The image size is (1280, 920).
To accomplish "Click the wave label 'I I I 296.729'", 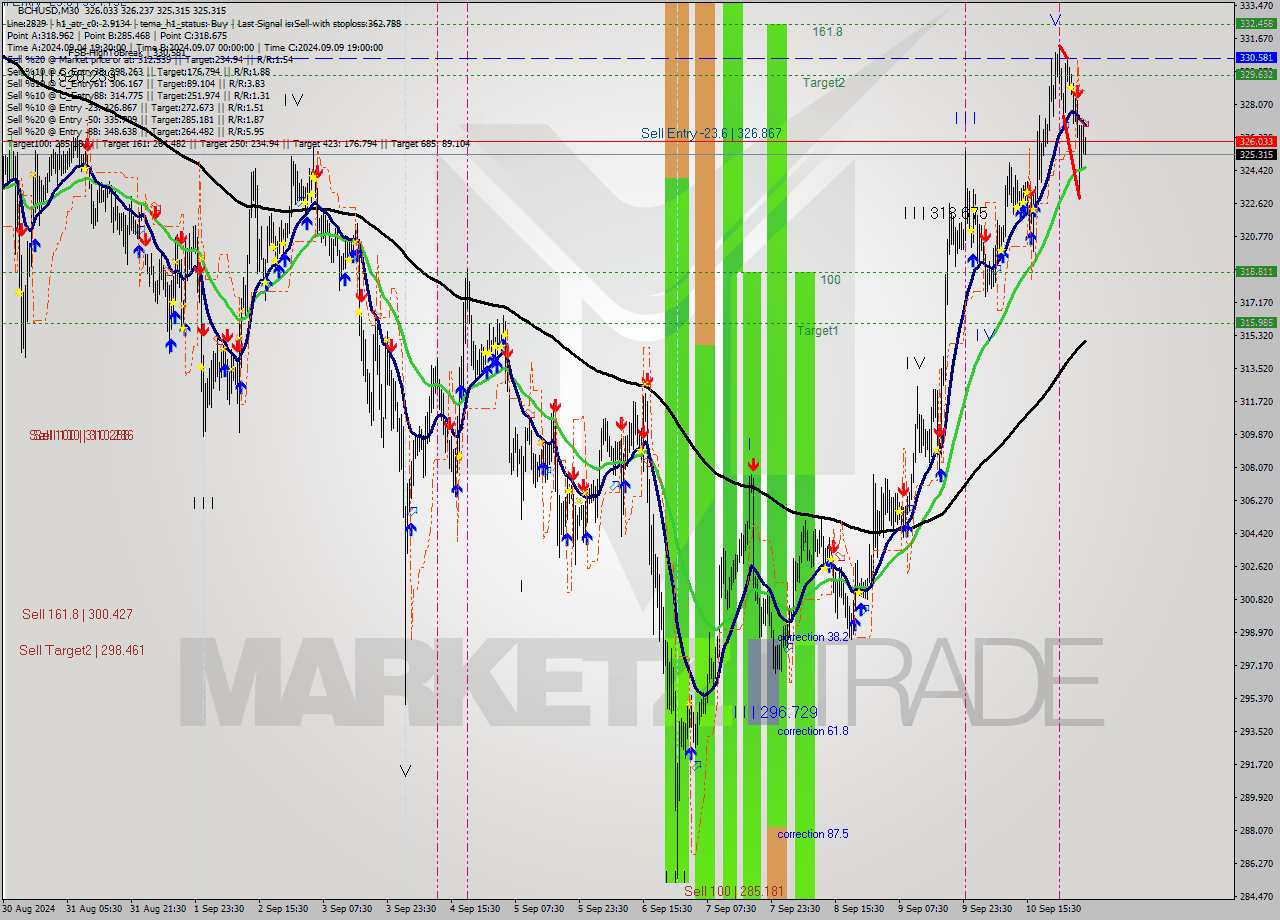I will pos(776,712).
